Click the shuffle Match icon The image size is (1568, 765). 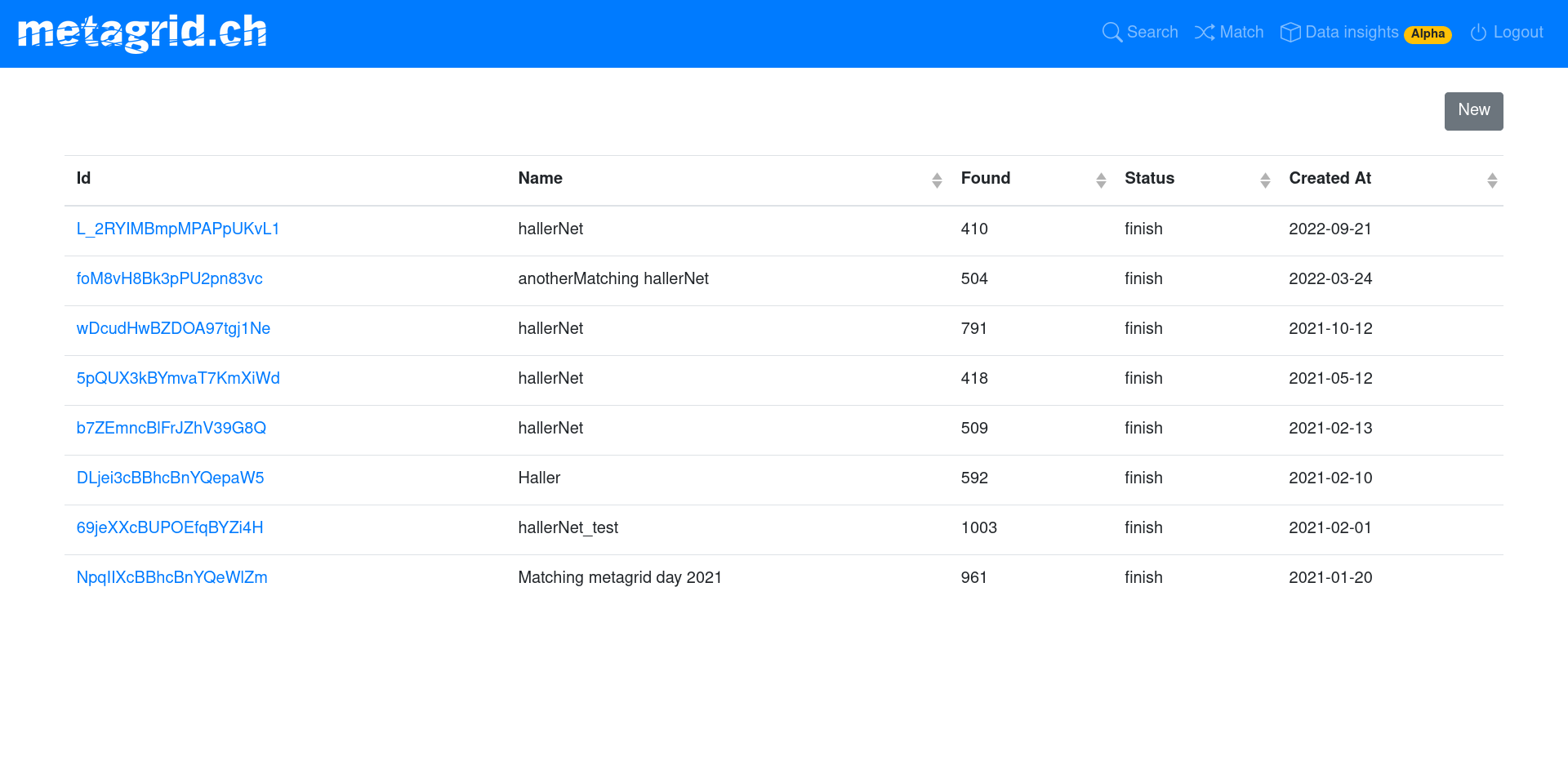[1204, 33]
